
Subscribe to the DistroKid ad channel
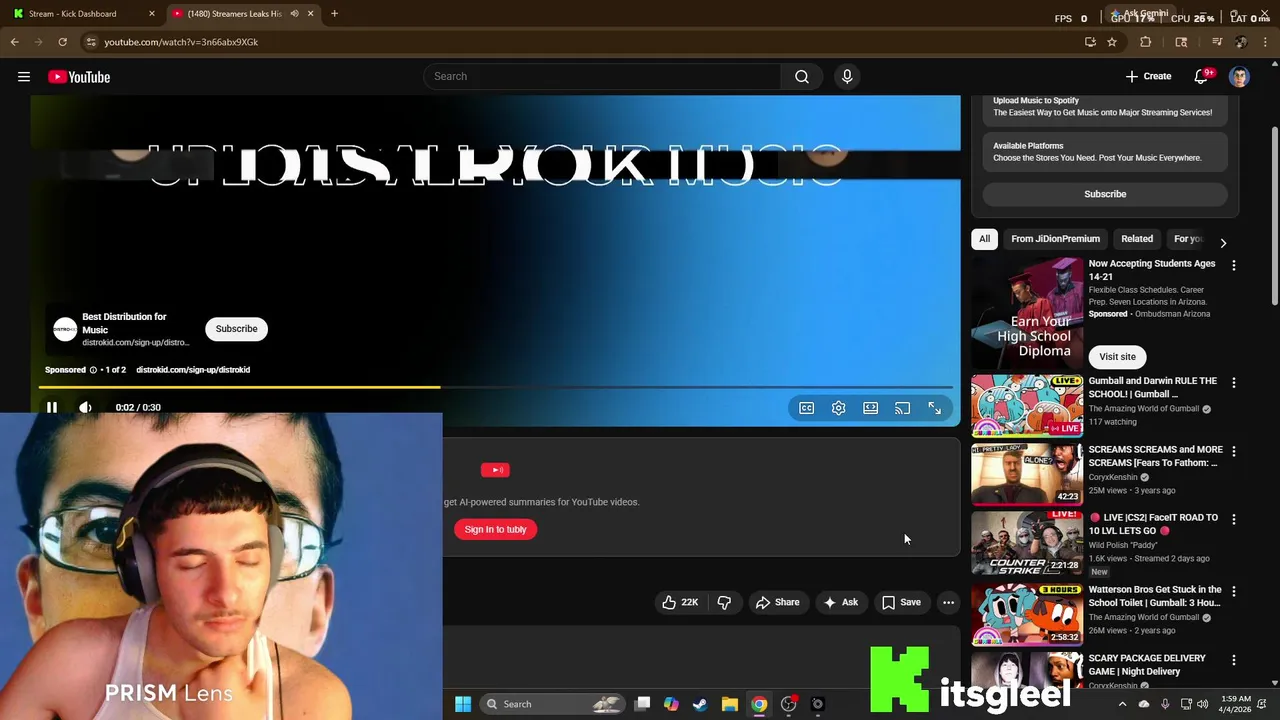pyautogui.click(x=237, y=329)
